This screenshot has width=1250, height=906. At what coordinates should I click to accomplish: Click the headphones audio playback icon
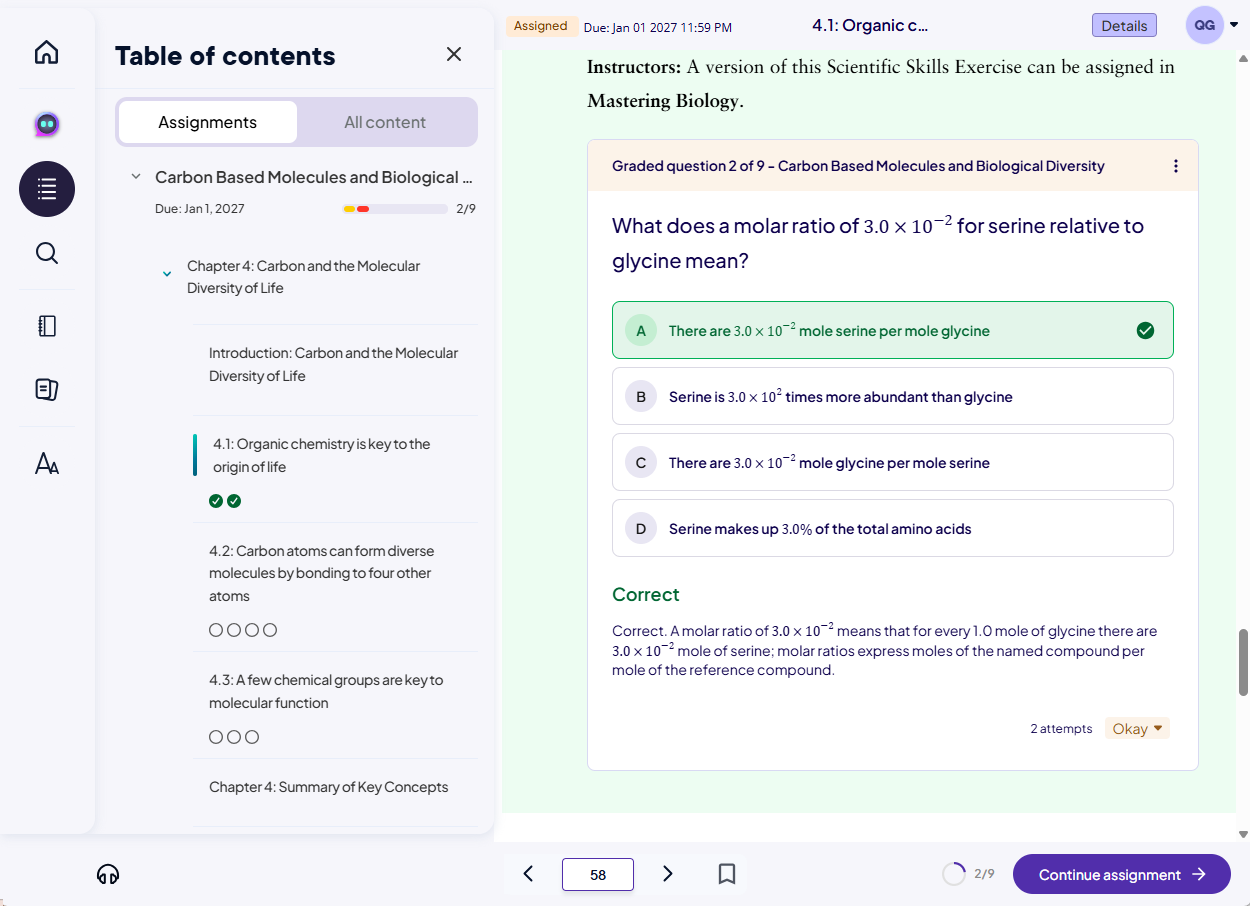click(x=108, y=875)
